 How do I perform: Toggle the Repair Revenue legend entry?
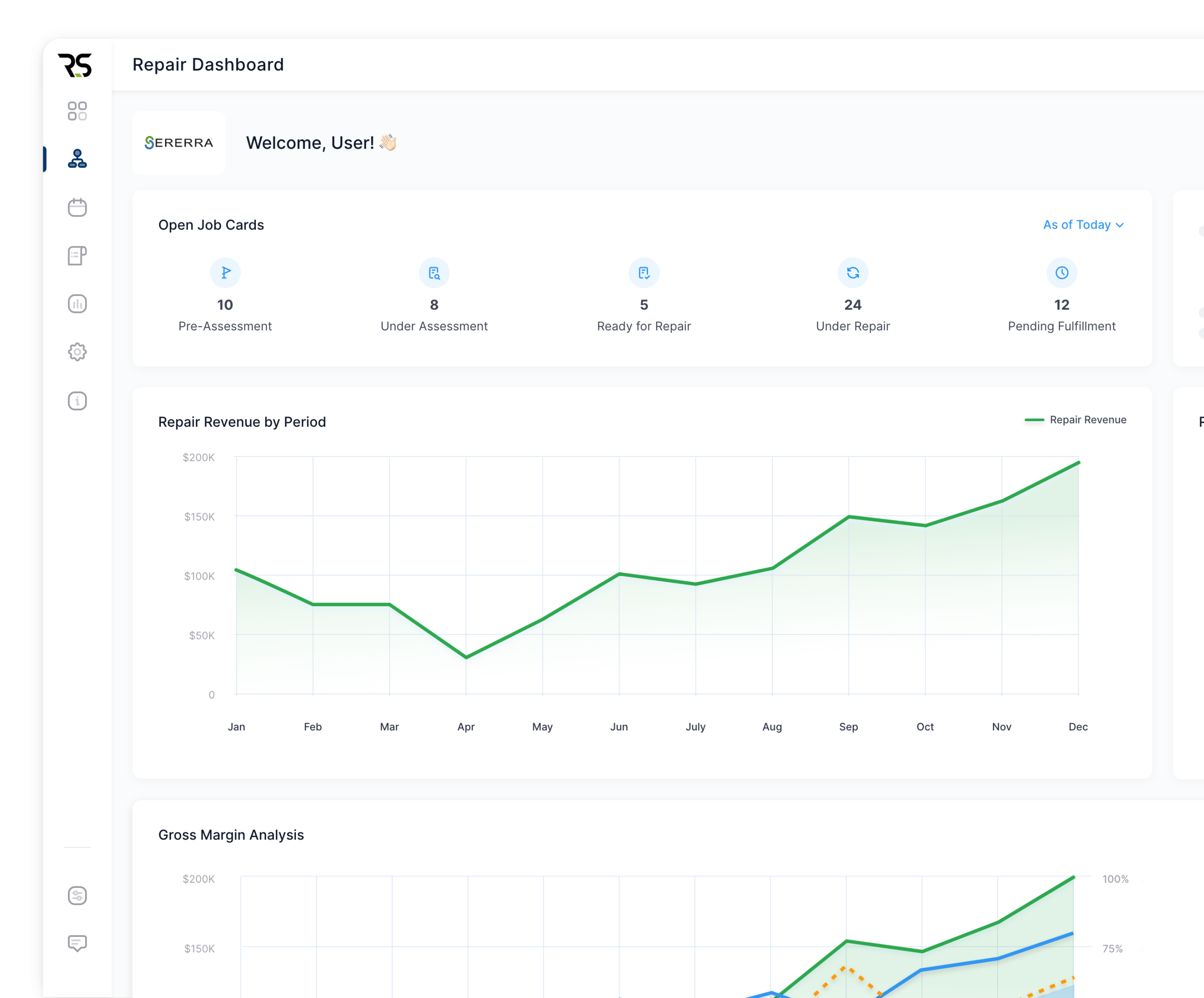[x=1076, y=420]
